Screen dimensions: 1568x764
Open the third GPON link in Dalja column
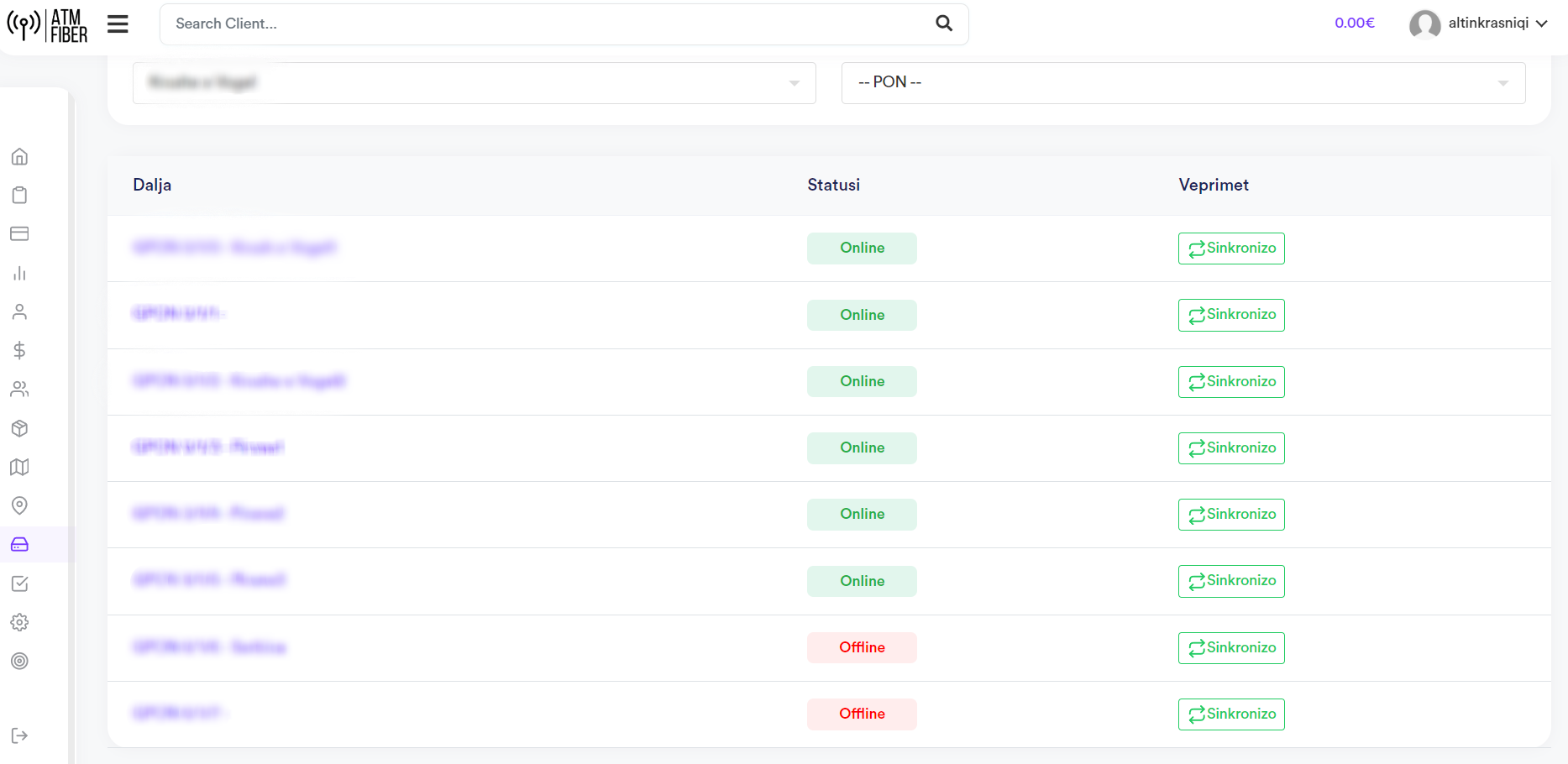coord(239,380)
